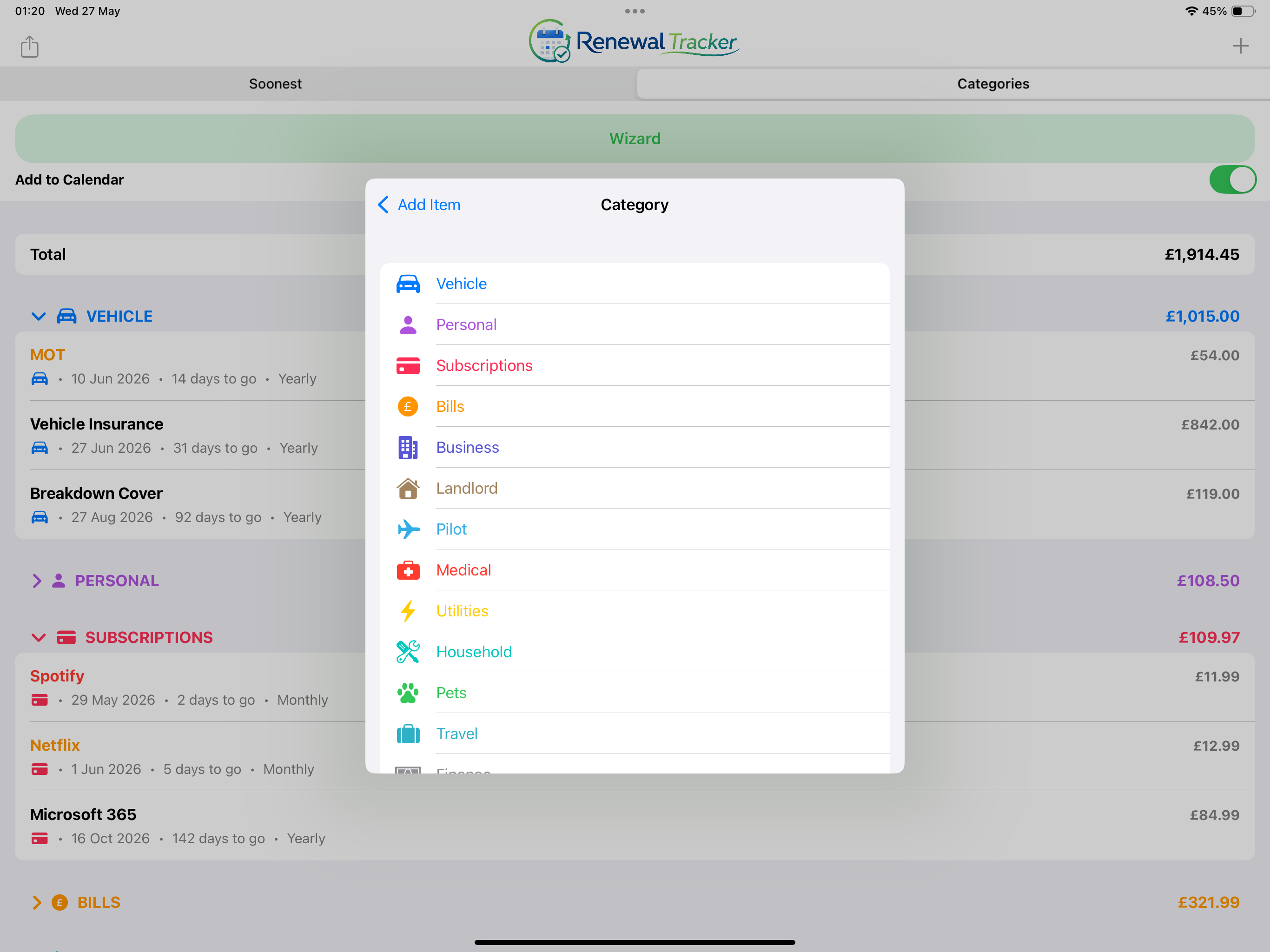Viewport: 1270px width, 952px height.
Task: Tap the battery 45% status indicator
Action: (x=1229, y=11)
